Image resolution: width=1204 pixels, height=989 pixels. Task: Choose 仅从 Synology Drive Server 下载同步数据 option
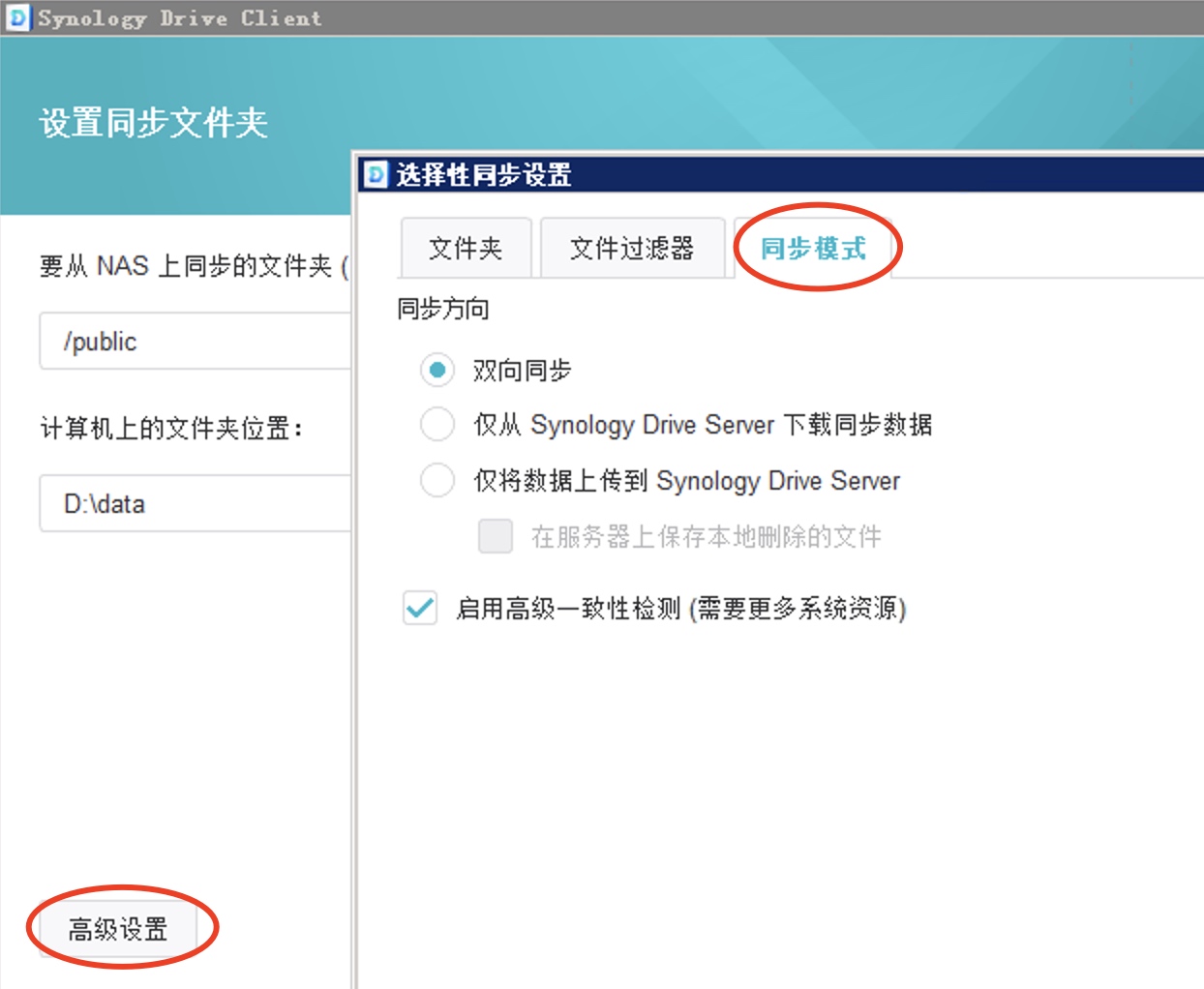(437, 424)
